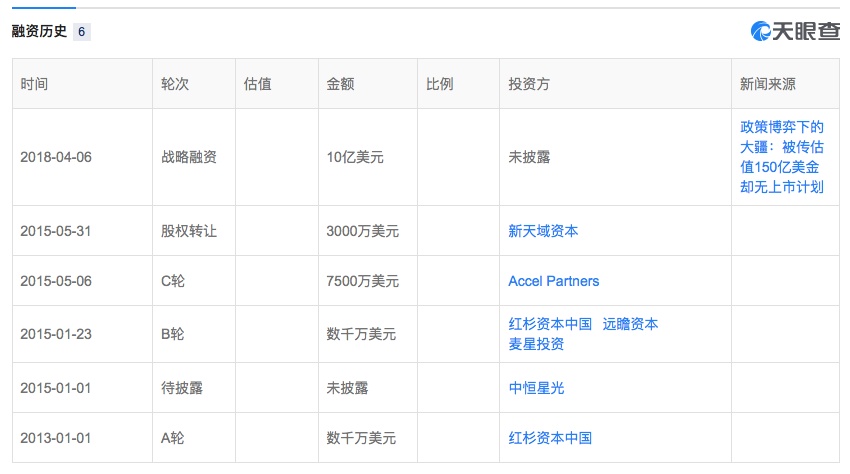Screen dimensions: 850x474
Task: Select 数千万美元 amount in the A轮 row
Action: pyautogui.click(x=361, y=438)
